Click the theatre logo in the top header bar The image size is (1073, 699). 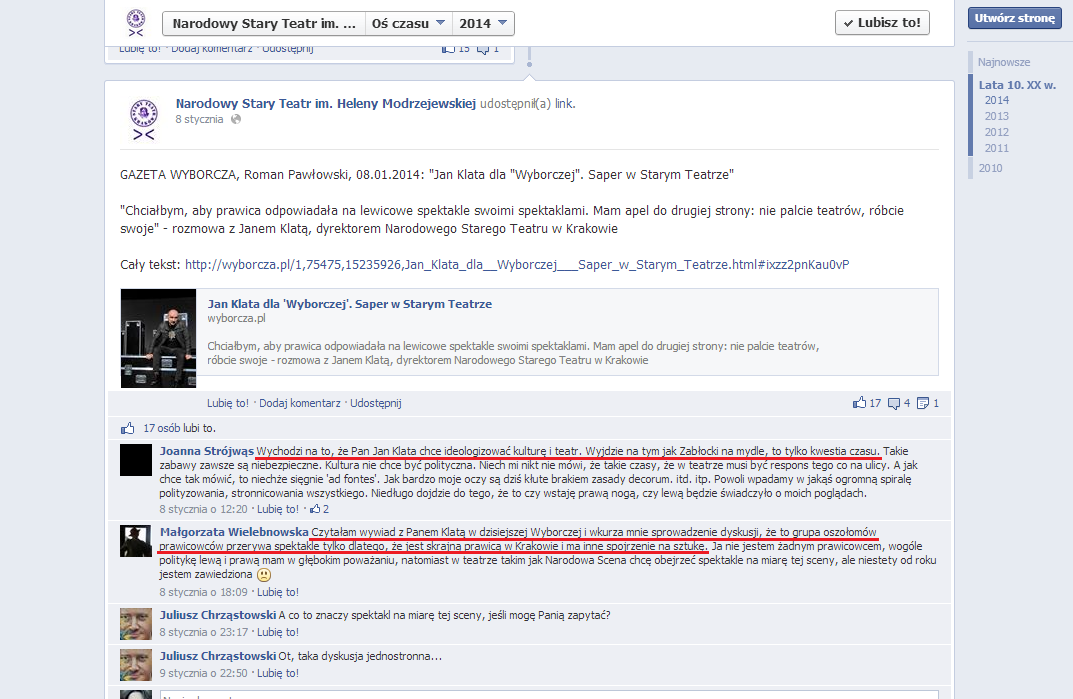point(136,23)
